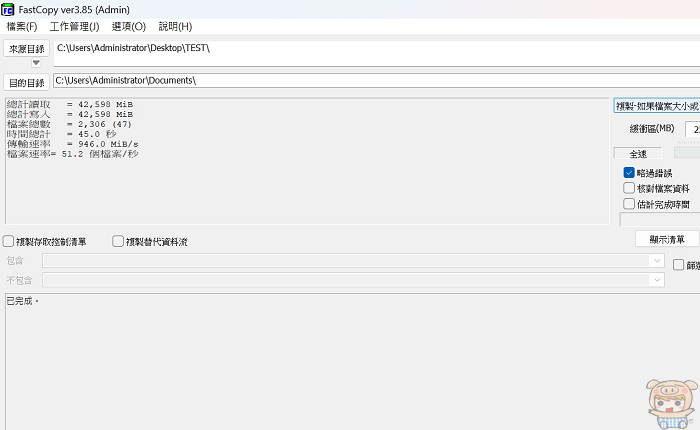
Task: Open the 說明(H) help menu
Action: pos(175,27)
